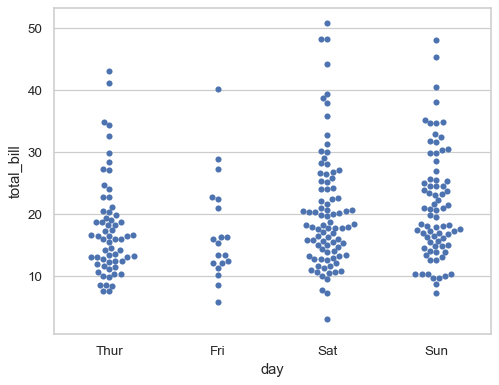Viewport: 499px width, 385px height.
Task: Click the y-axis tick label 10
Action: [35, 277]
